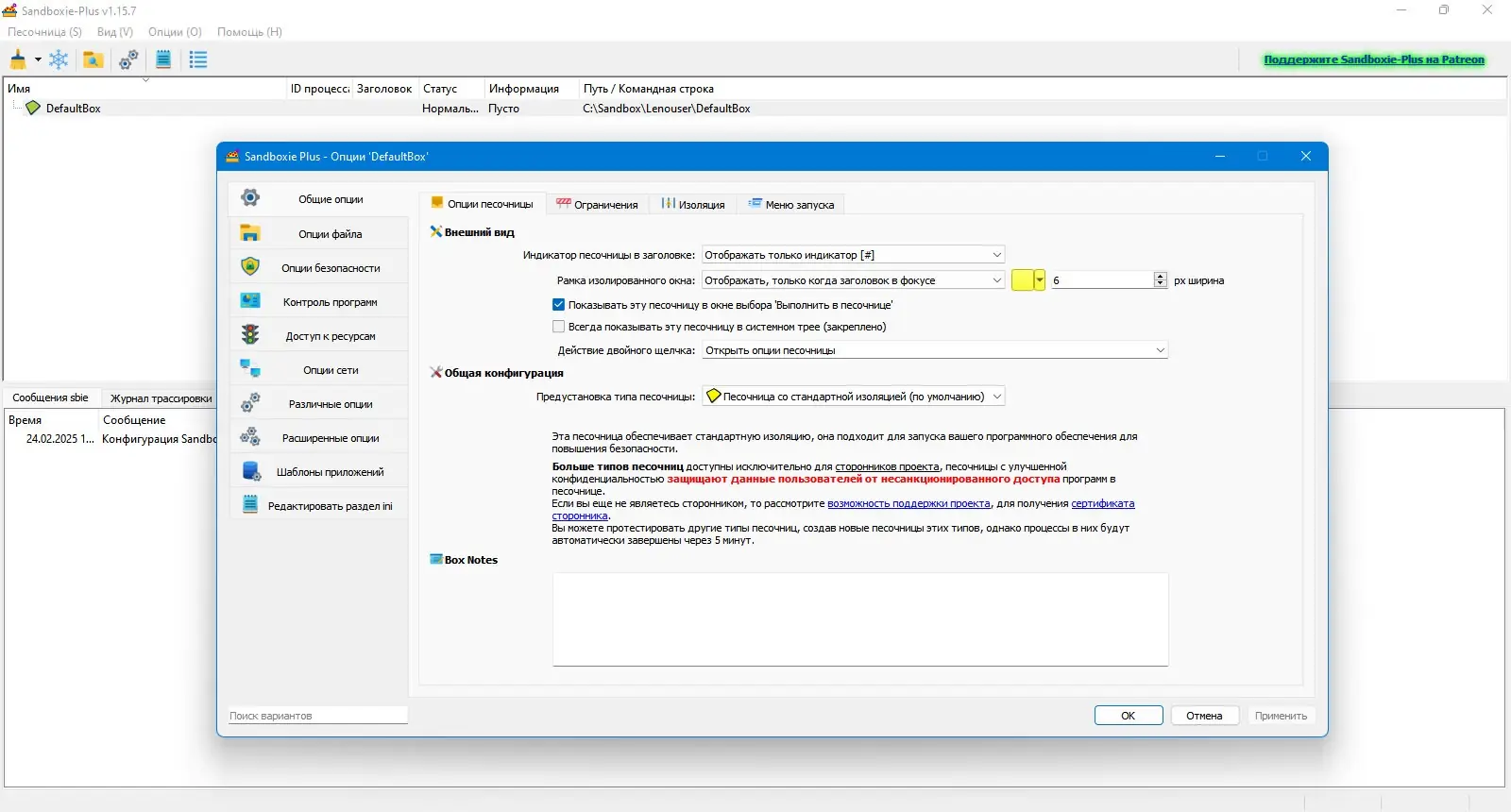Open the border color dropdown arrow
The image size is (1511, 812).
(x=1040, y=280)
